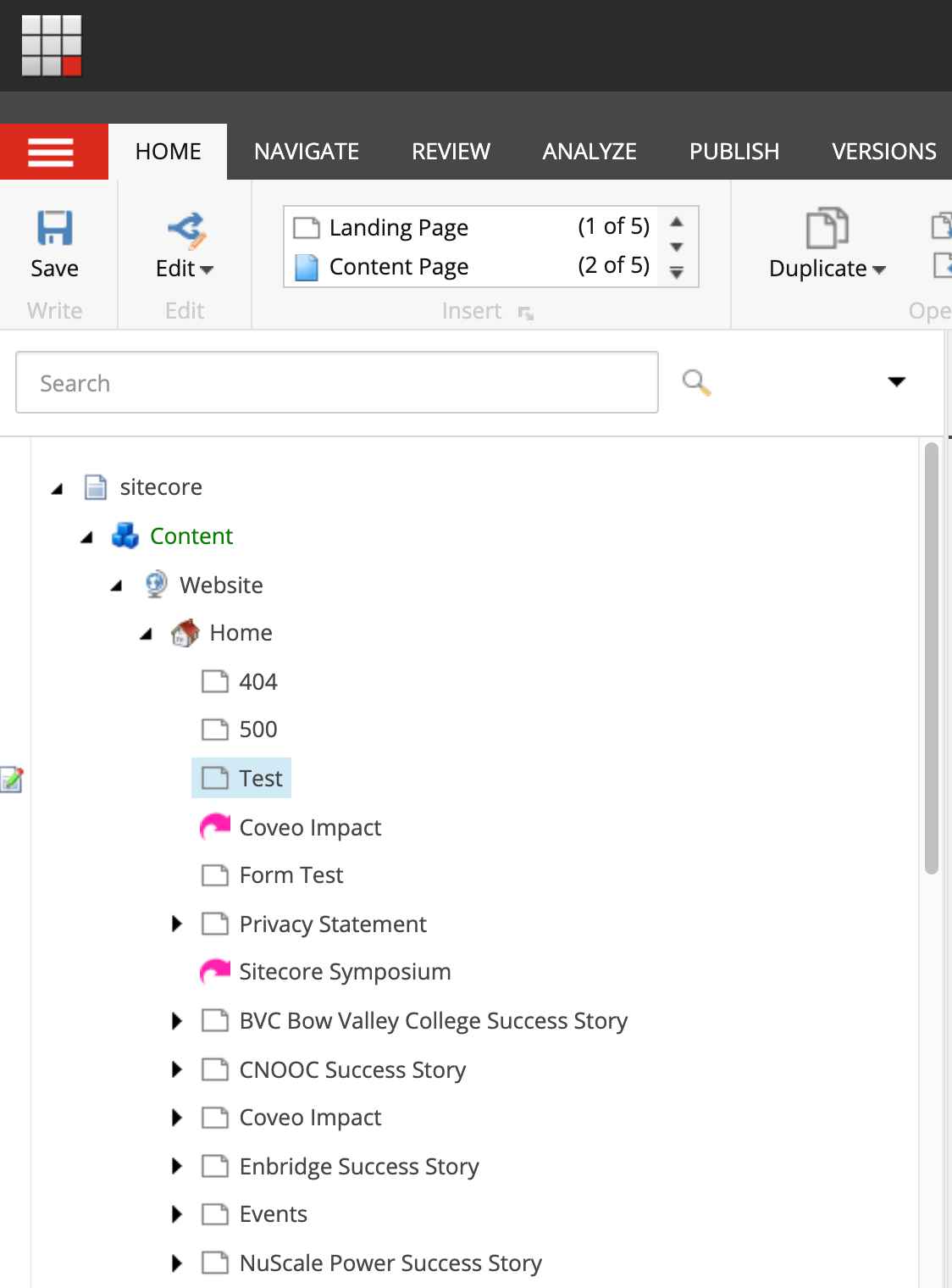Click the Duplicate icon
Image resolution: width=952 pixels, height=1288 pixels.
[827, 228]
